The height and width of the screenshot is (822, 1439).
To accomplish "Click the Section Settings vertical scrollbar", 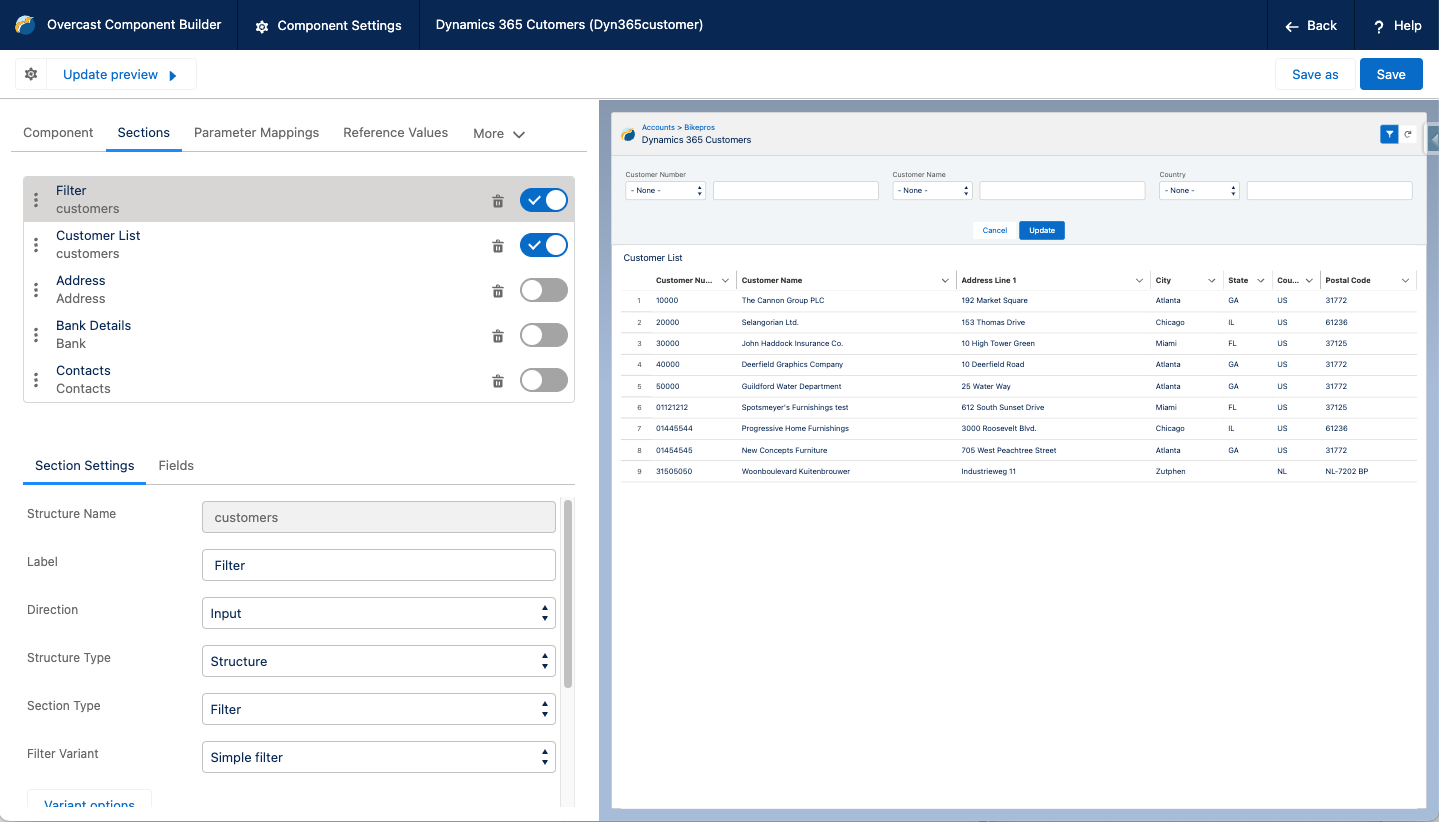I will click(568, 594).
